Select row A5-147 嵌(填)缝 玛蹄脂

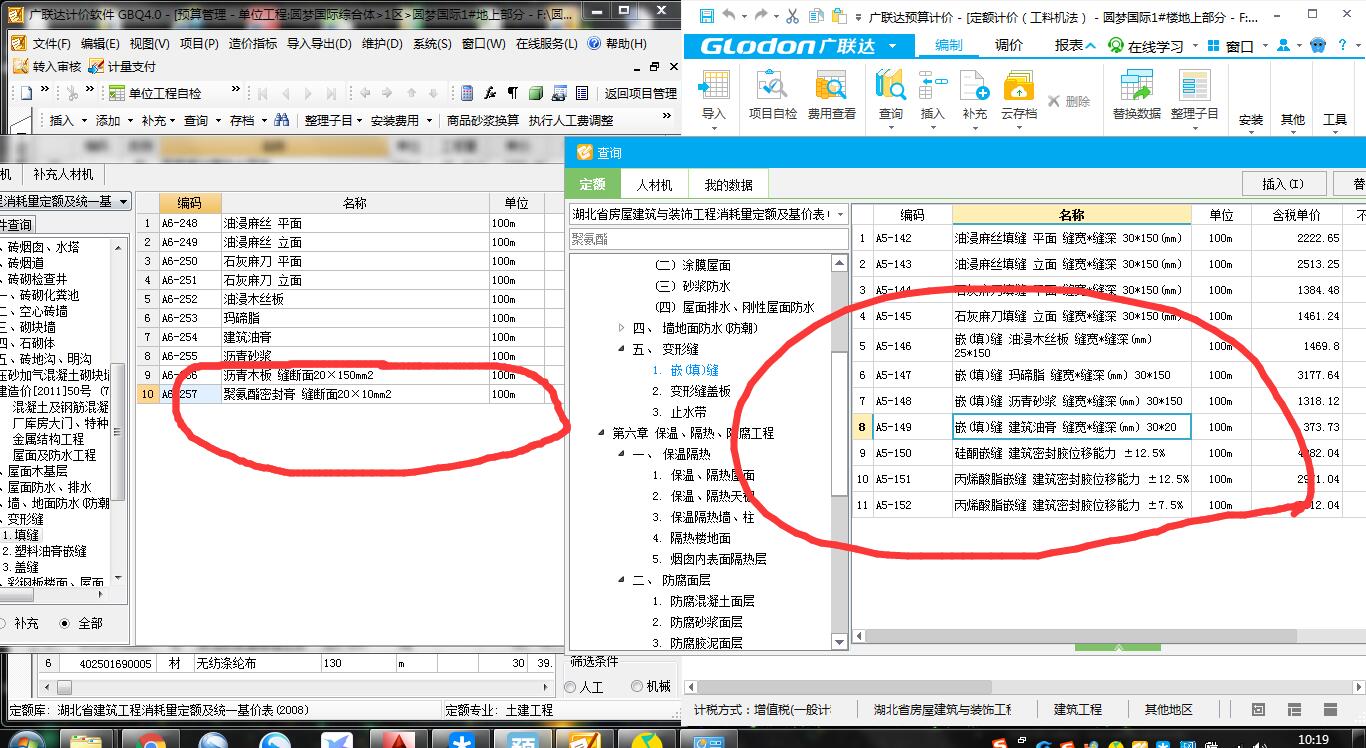(x=1109, y=375)
